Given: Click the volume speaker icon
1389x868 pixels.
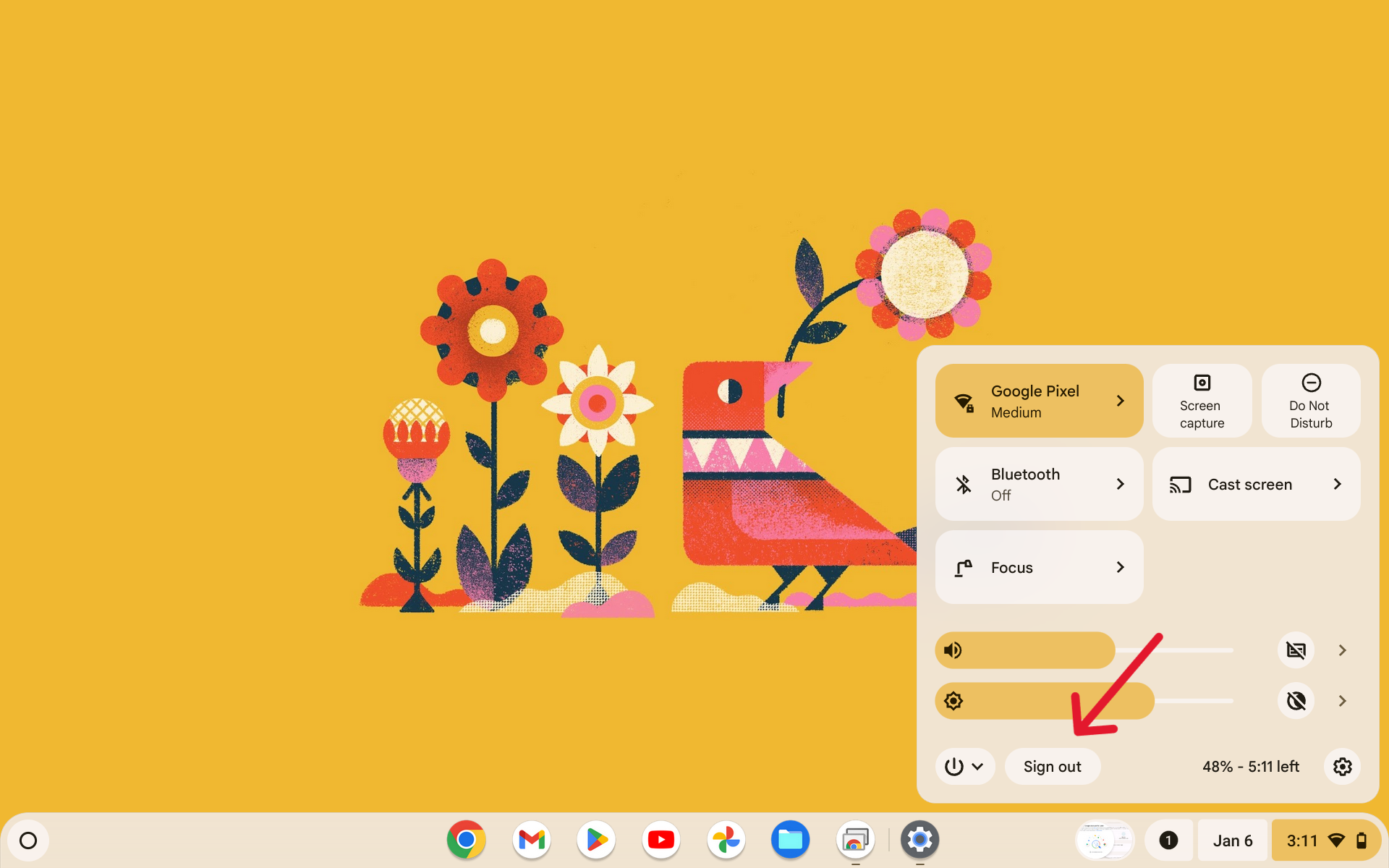Looking at the screenshot, I should point(952,650).
